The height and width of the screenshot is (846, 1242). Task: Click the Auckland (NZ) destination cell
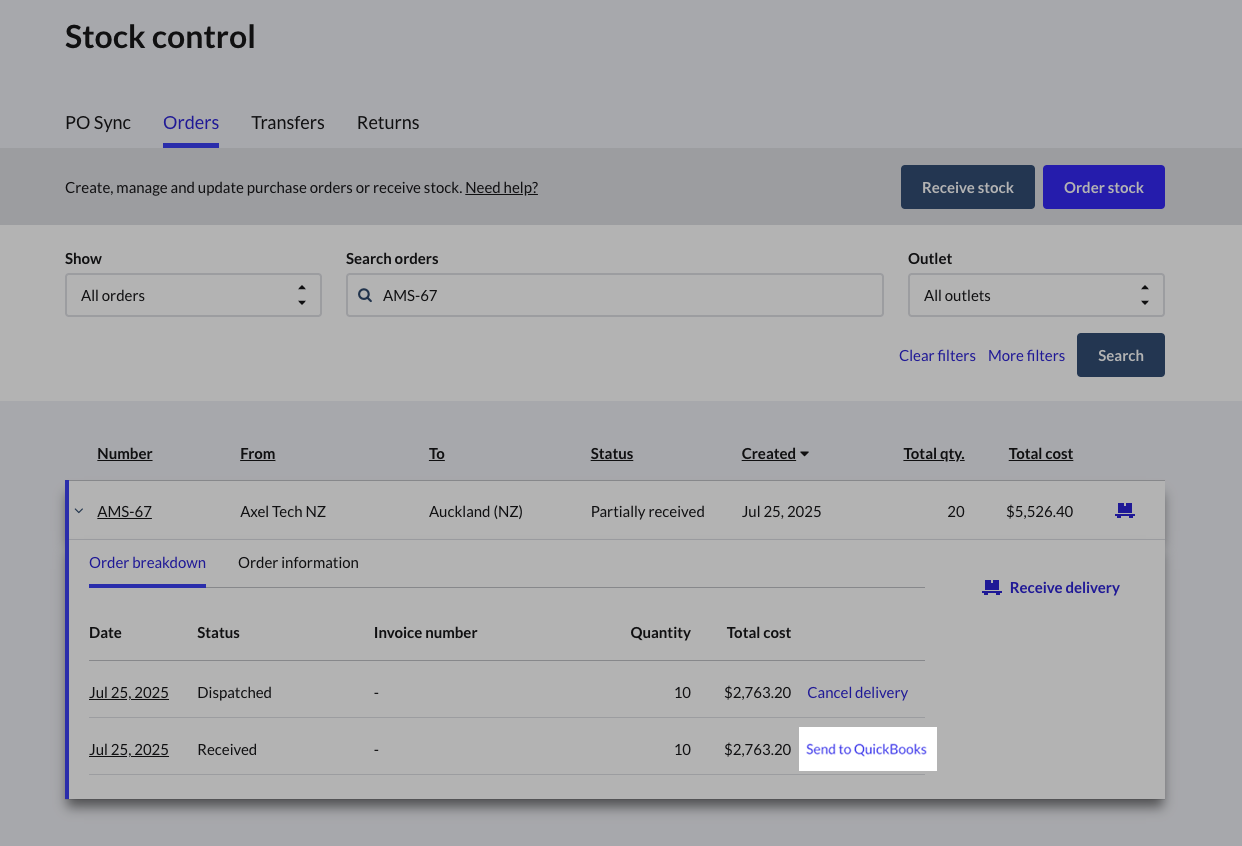[476, 511]
